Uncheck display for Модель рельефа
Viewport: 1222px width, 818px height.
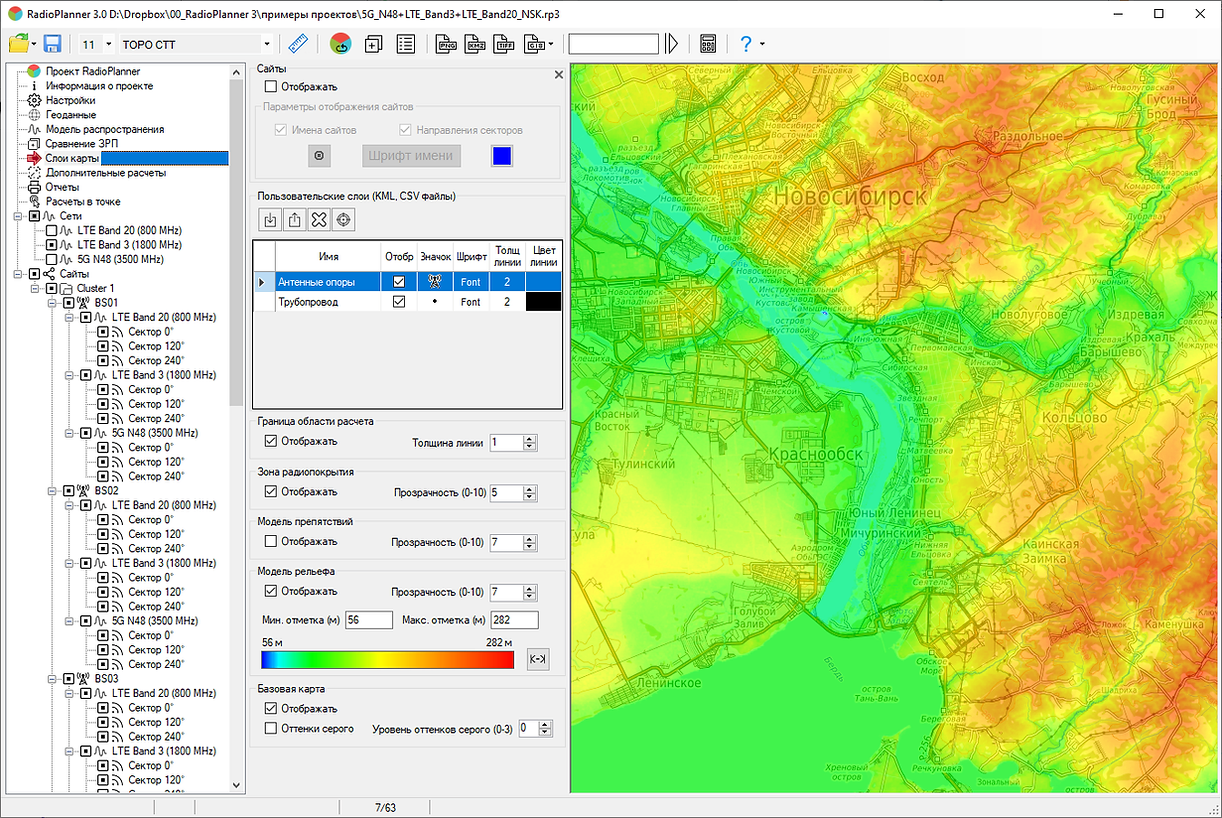tap(271, 591)
